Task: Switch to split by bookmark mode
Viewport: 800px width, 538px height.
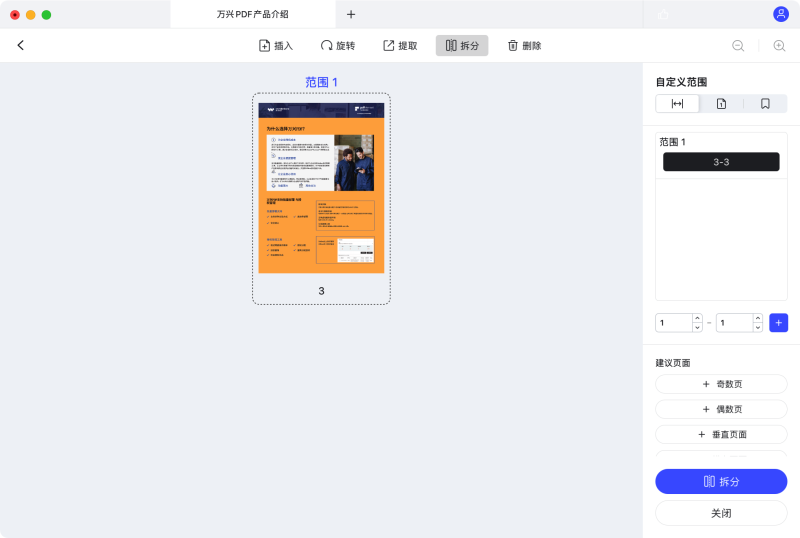Action: tap(765, 104)
